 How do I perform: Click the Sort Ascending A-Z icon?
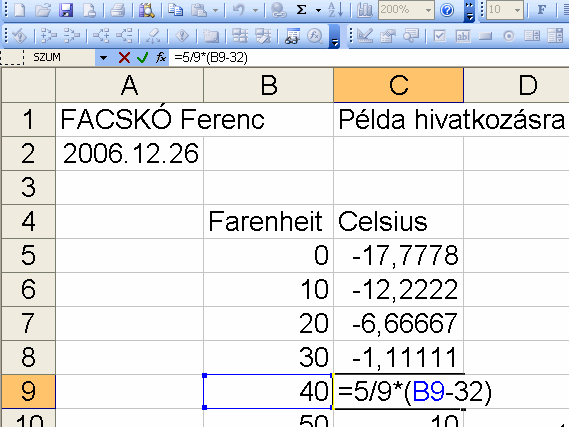pyautogui.click(x=335, y=10)
